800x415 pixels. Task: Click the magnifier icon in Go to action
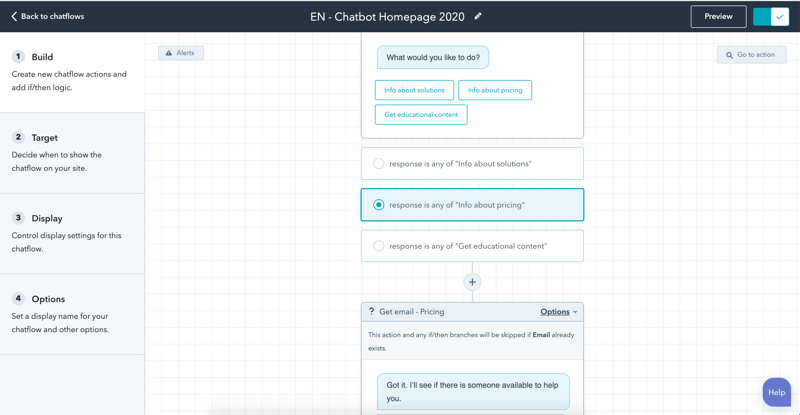click(730, 55)
